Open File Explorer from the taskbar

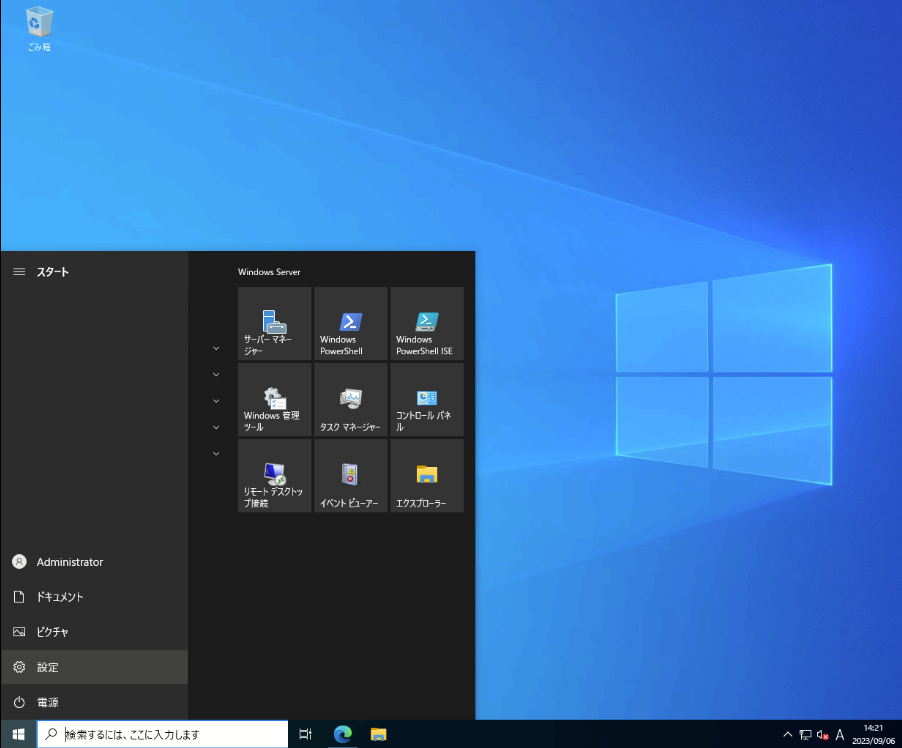(379, 734)
